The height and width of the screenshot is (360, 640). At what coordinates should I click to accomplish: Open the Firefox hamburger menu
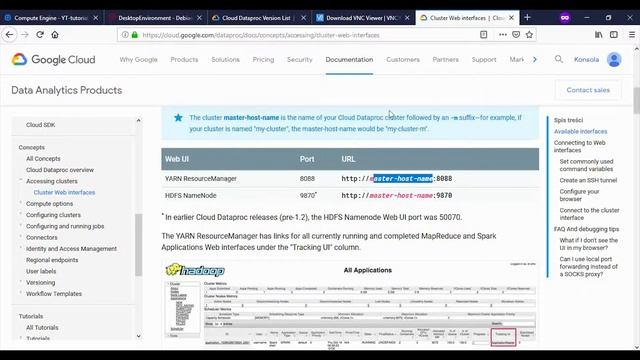(631, 35)
